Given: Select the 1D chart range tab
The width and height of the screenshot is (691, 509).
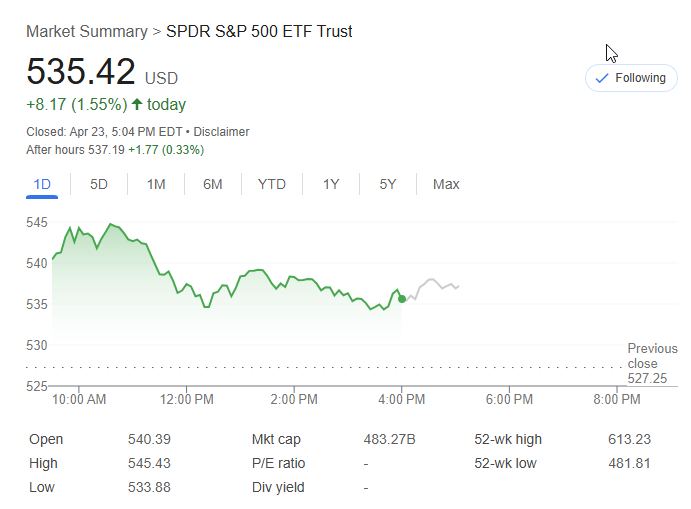Looking at the screenshot, I should [x=42, y=184].
